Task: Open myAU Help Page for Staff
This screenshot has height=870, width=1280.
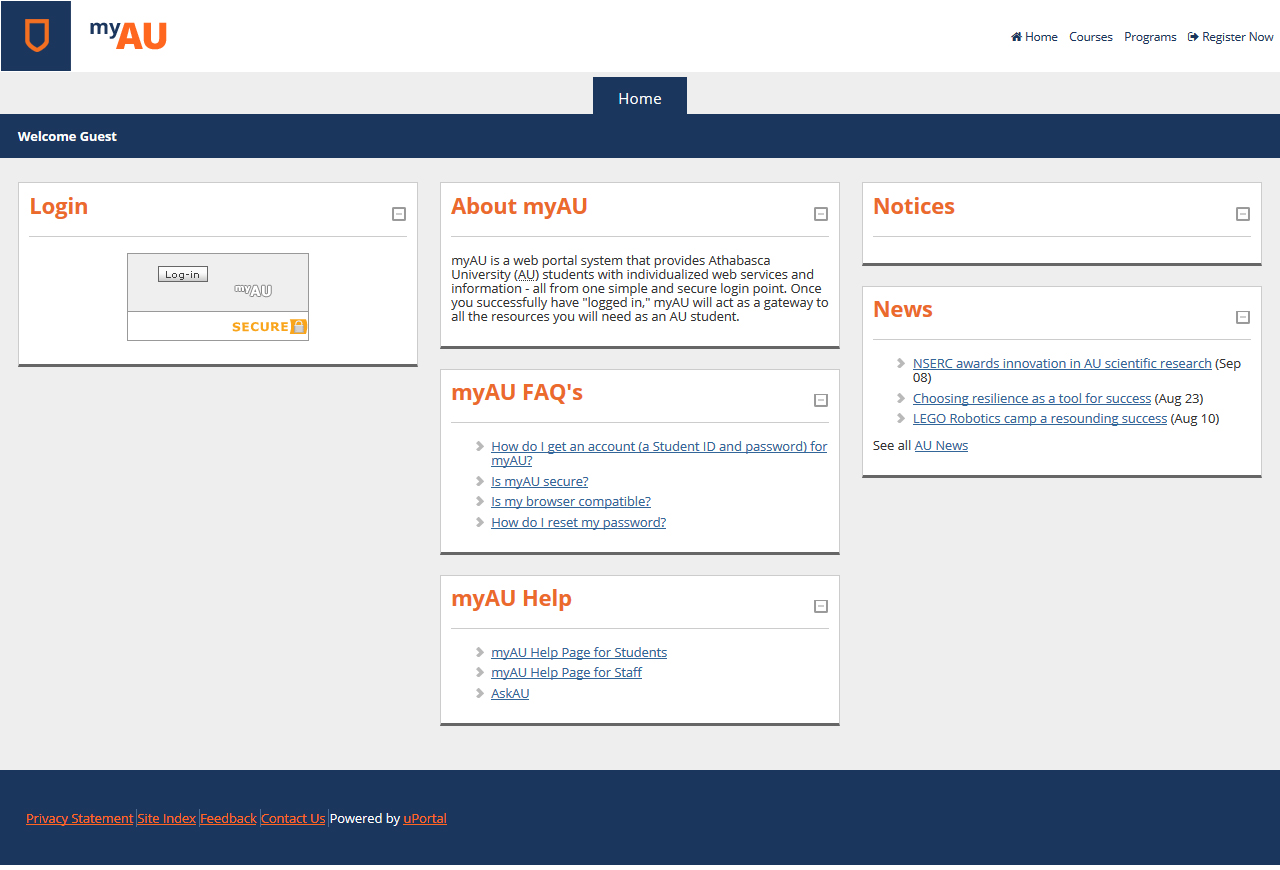Action: (566, 673)
